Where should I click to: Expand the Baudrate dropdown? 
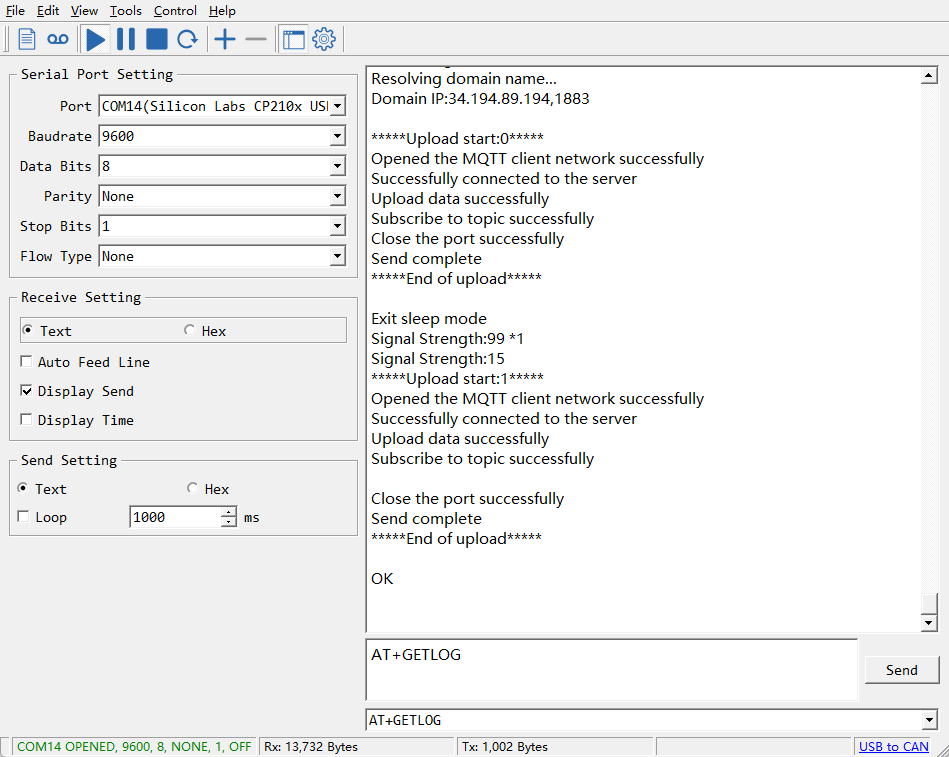338,136
